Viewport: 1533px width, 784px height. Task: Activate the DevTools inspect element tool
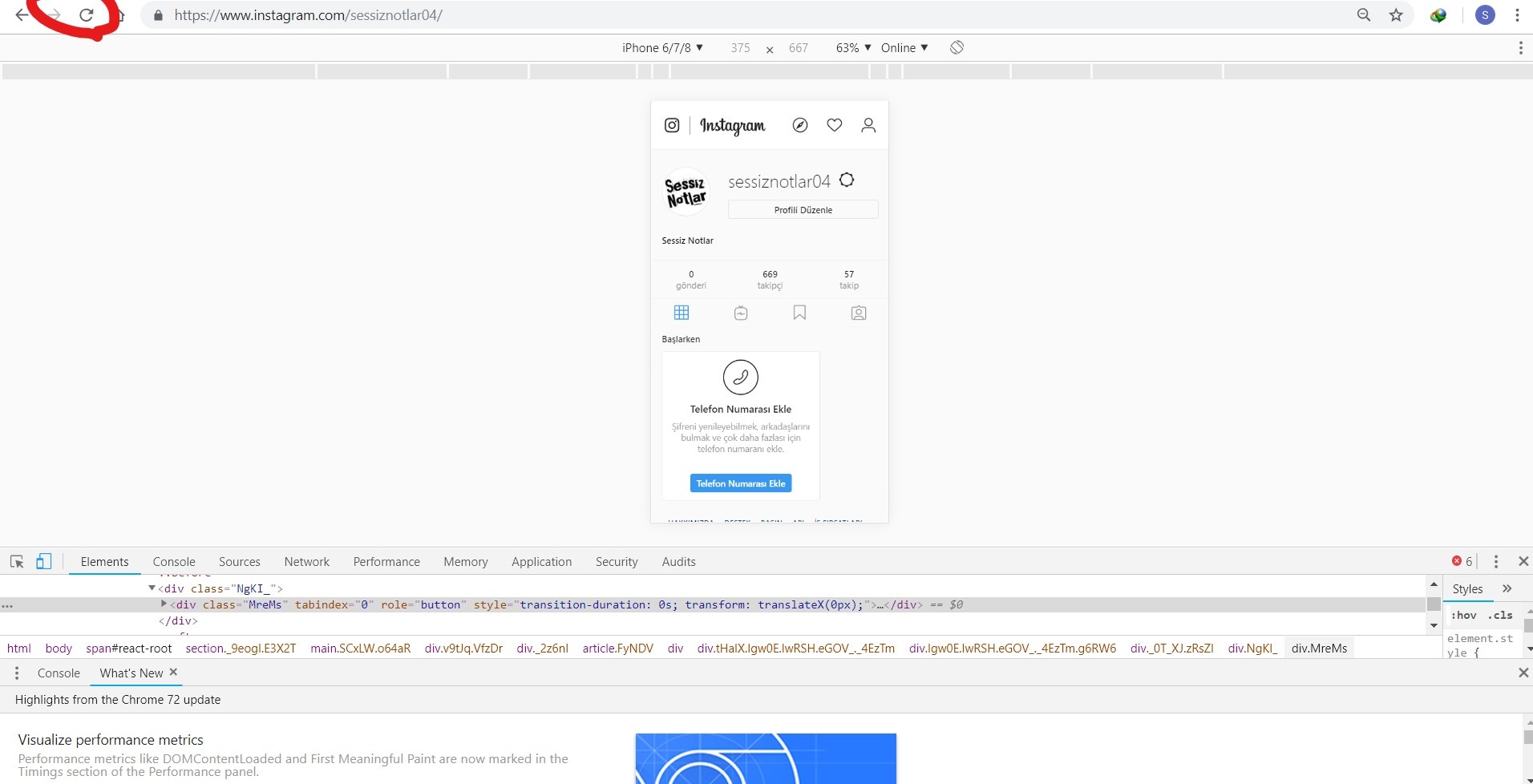17,561
